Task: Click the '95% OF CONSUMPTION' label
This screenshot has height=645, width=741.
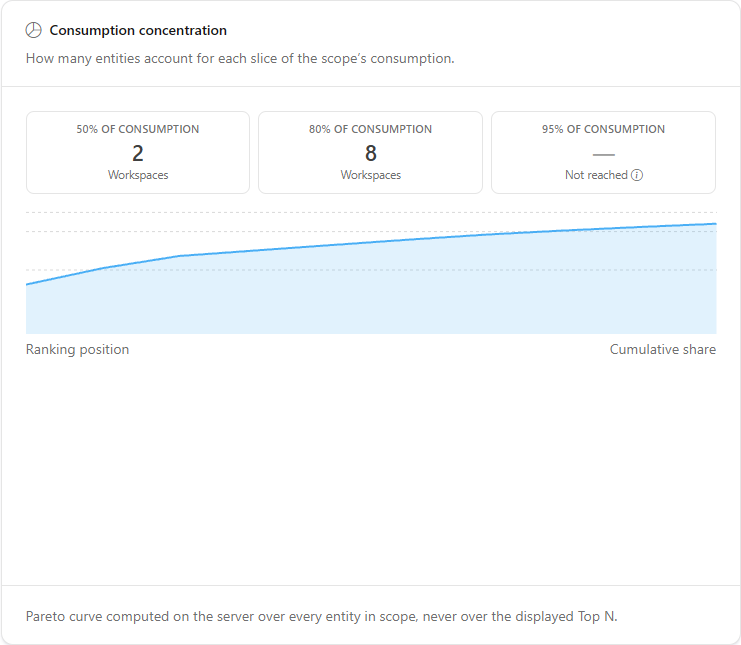Action: coord(603,129)
